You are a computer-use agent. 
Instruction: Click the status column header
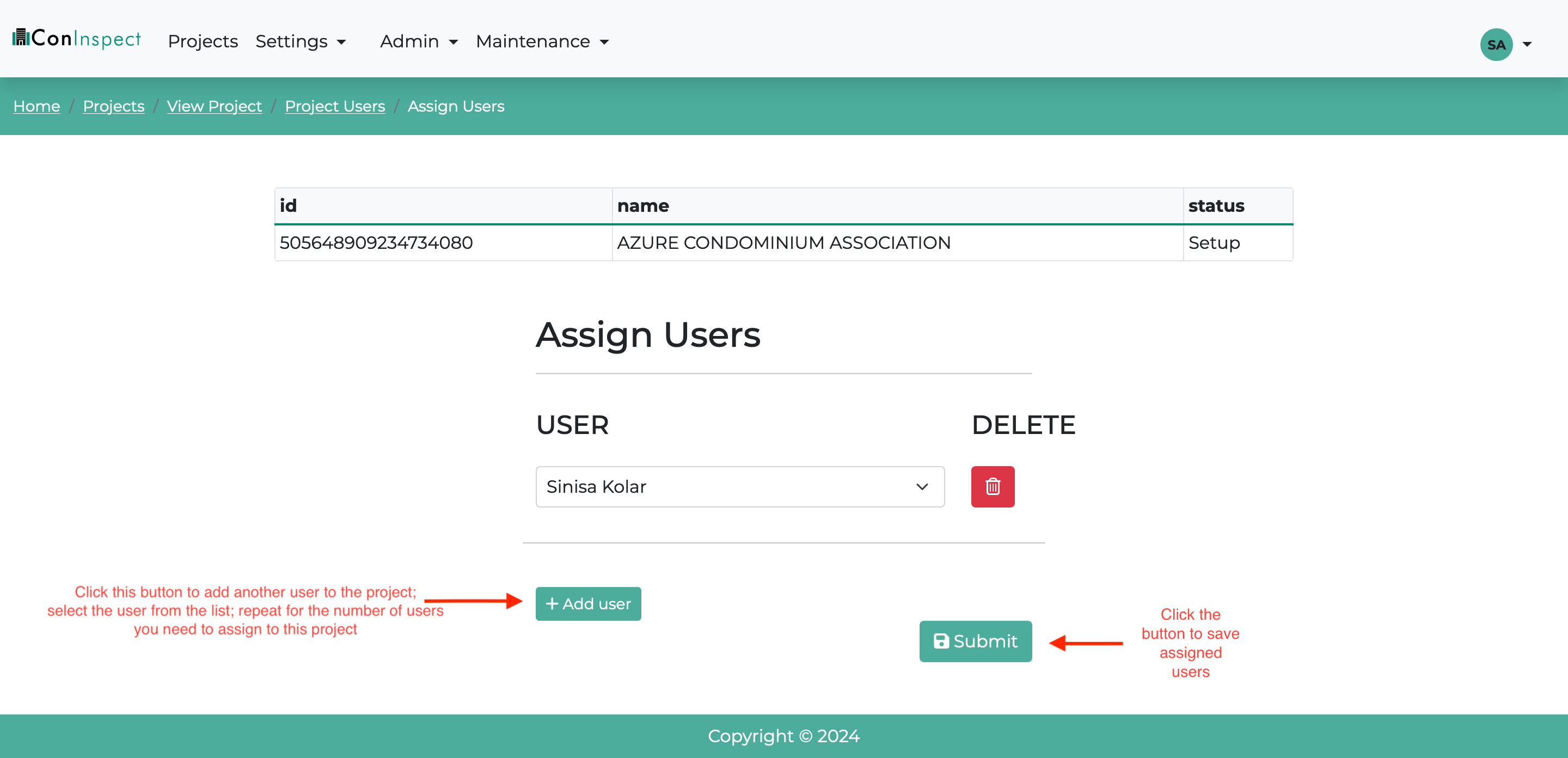tap(1238, 206)
